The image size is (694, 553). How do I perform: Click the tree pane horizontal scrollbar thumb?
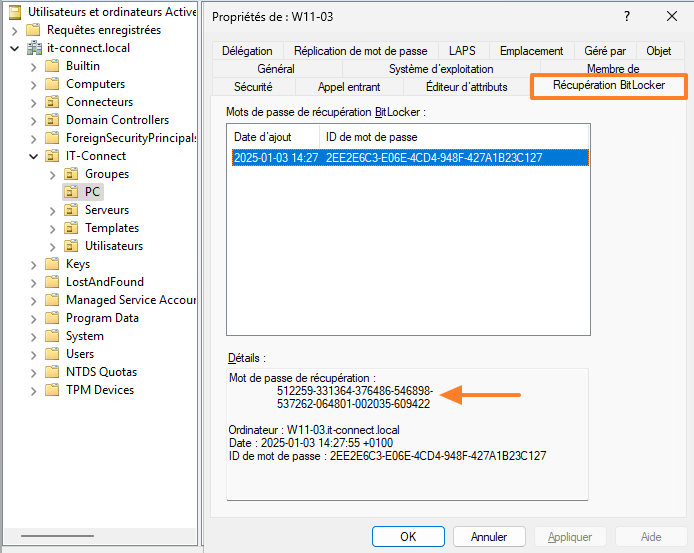58,536
